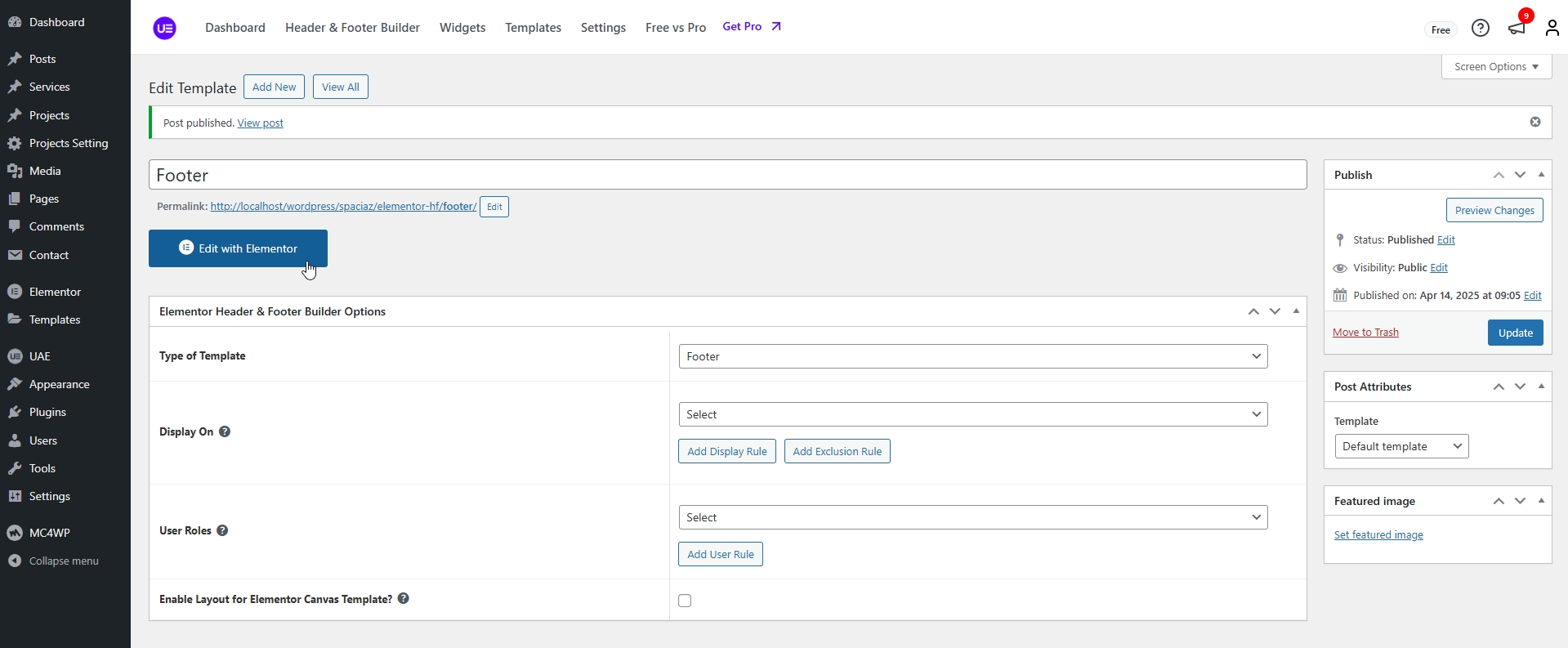Click the Display On help icon
1568x648 pixels.
point(225,431)
